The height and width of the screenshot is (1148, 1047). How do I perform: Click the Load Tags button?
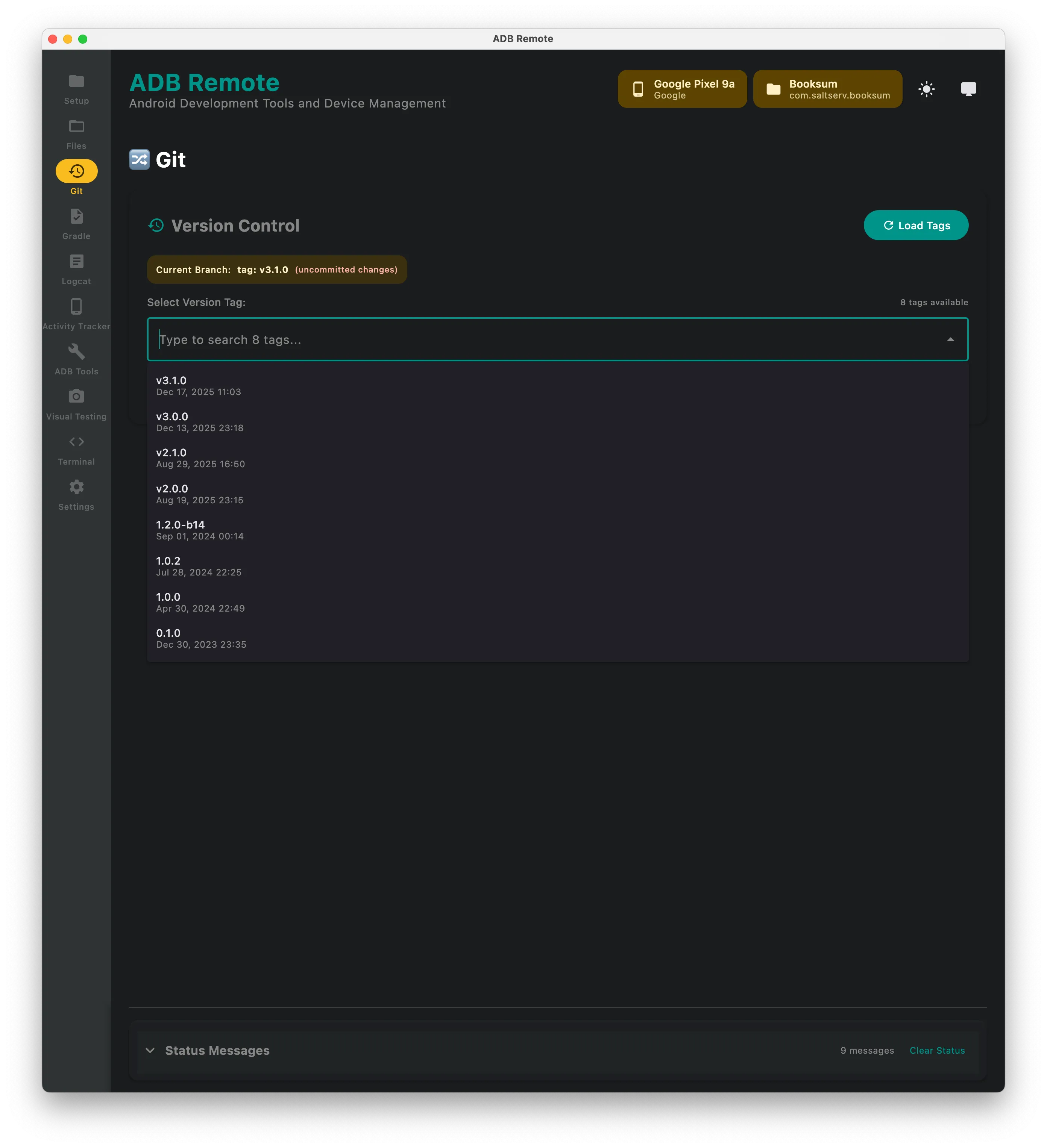915,225
